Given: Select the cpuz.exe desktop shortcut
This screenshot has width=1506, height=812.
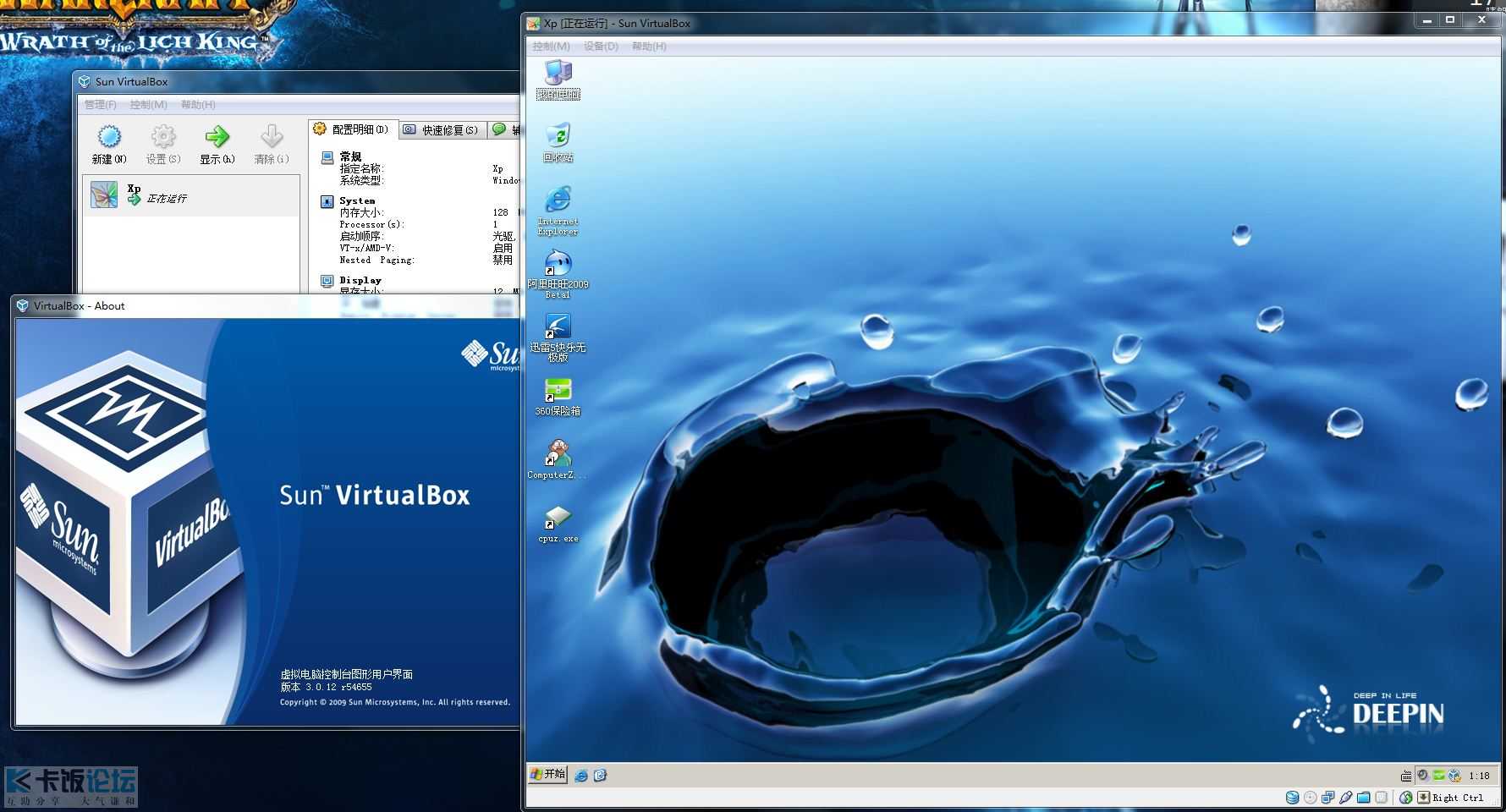Looking at the screenshot, I should [x=558, y=523].
